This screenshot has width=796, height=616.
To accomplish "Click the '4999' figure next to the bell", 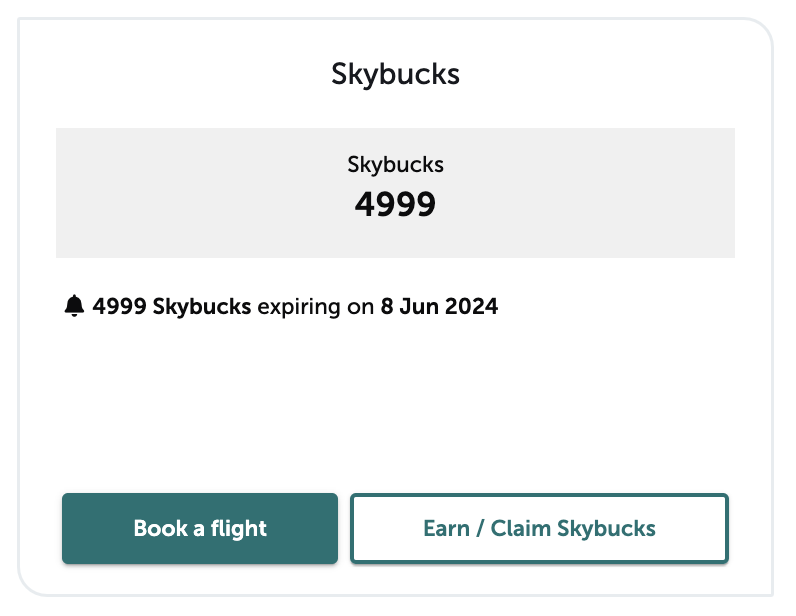I will tap(119, 306).
